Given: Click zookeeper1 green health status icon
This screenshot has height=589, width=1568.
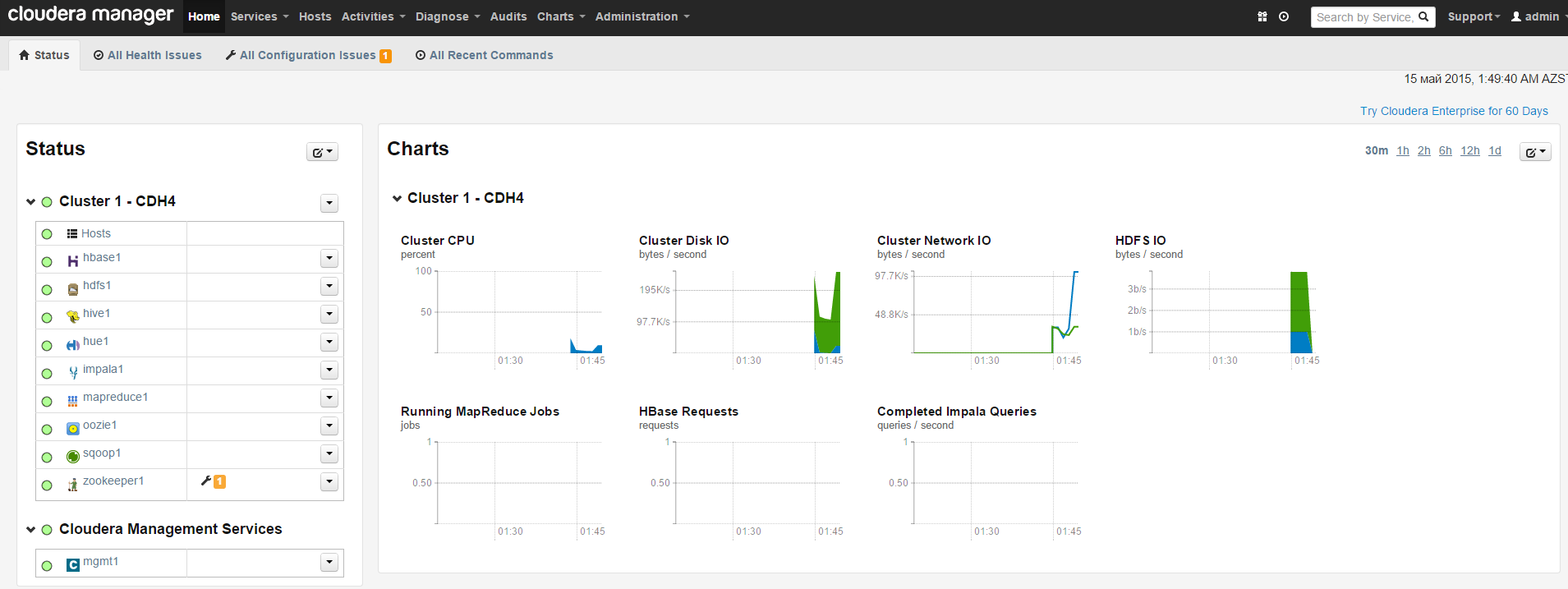Looking at the screenshot, I should (x=47, y=485).
